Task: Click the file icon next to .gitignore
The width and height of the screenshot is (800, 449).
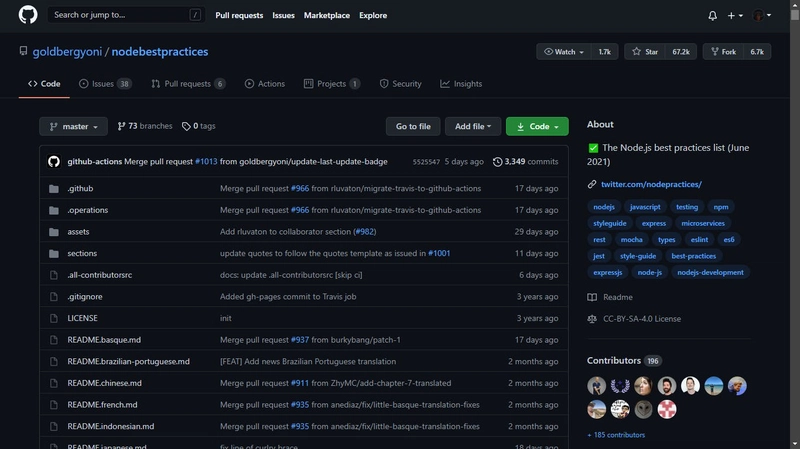Action: (x=54, y=296)
